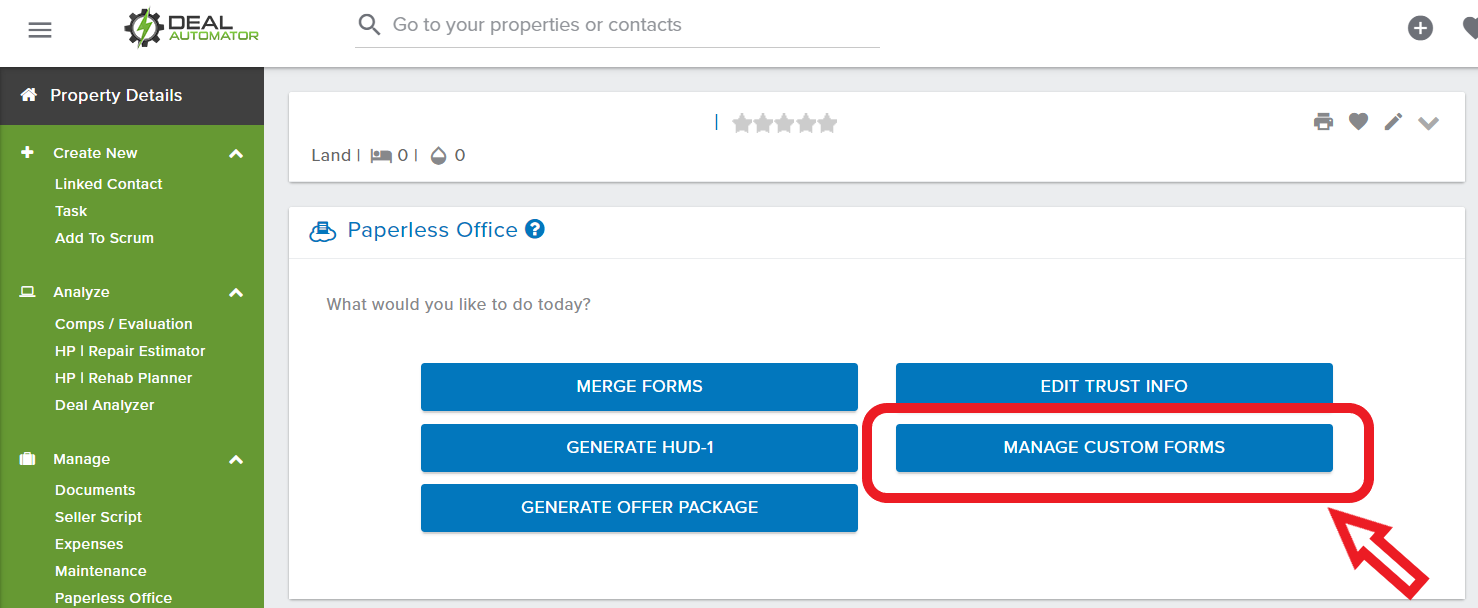
Task: Edit property with the pencil icon
Action: click(x=1393, y=122)
